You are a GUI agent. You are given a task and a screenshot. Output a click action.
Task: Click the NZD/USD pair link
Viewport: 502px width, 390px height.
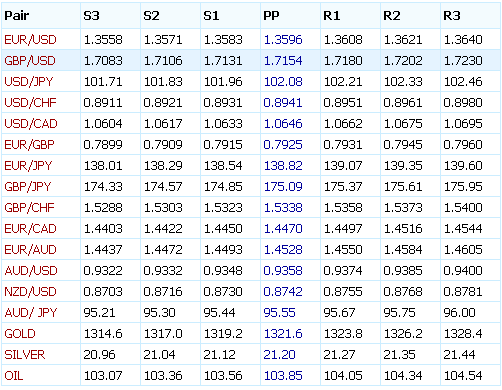click(30, 292)
